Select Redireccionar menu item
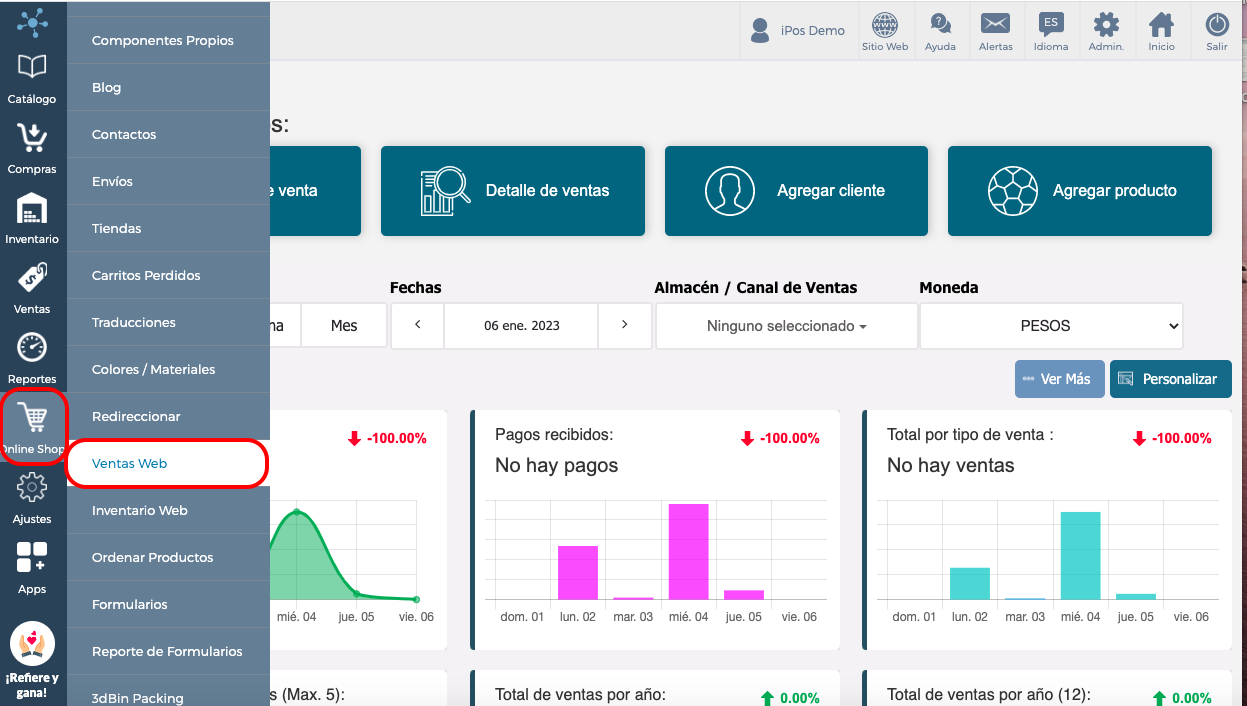1247x706 pixels. tap(168, 417)
